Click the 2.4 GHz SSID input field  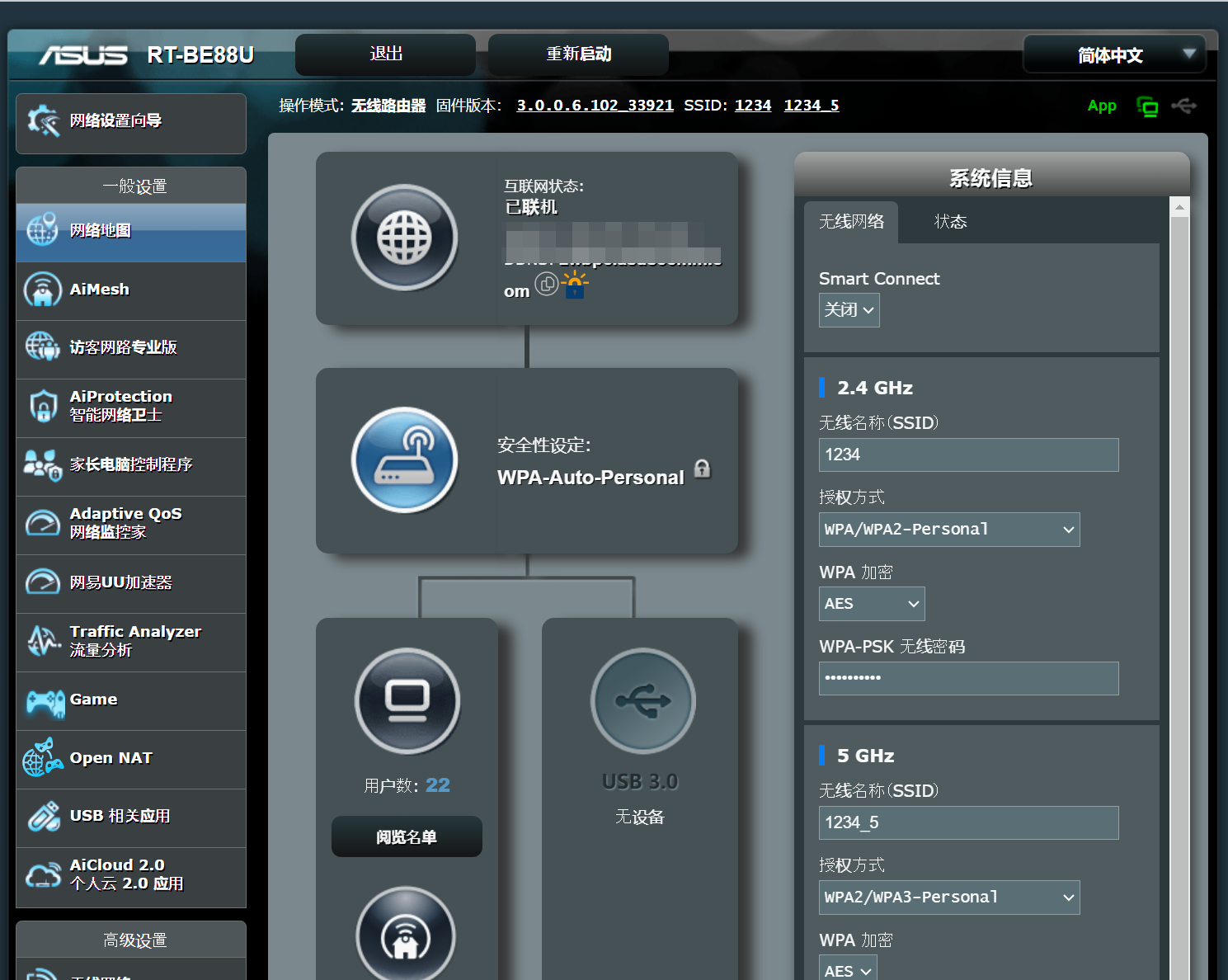[x=968, y=455]
